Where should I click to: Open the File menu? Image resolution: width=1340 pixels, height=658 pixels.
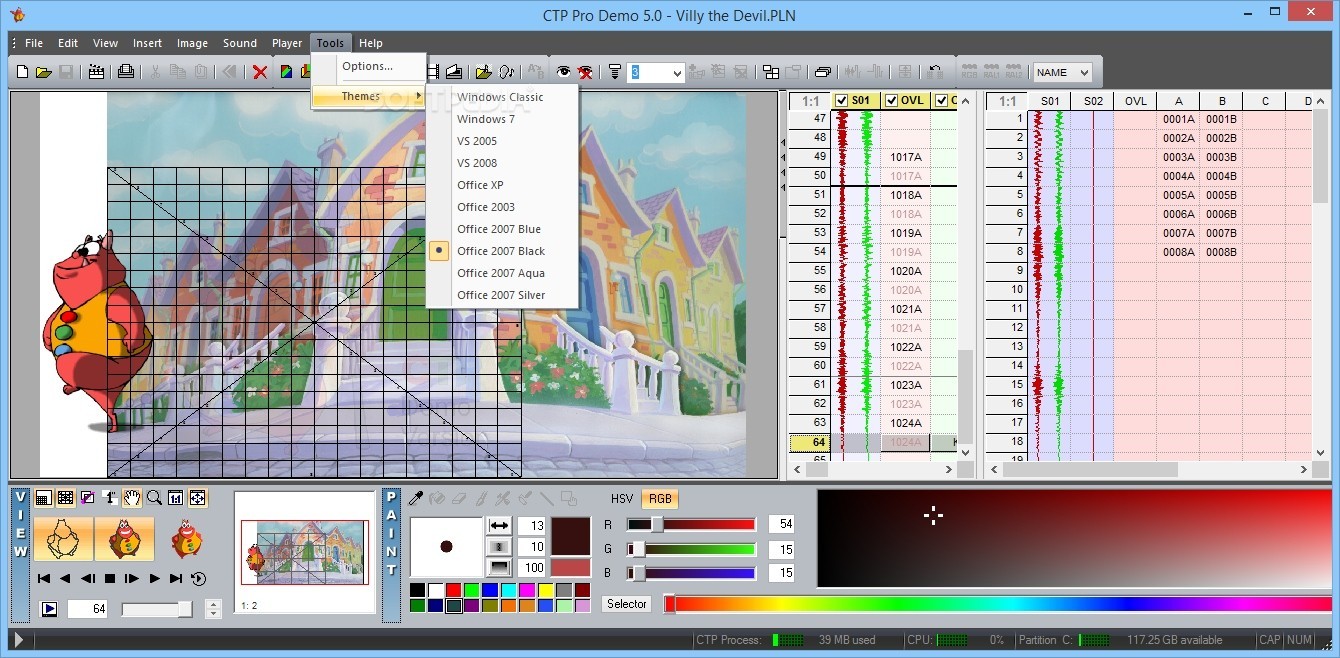click(x=34, y=43)
